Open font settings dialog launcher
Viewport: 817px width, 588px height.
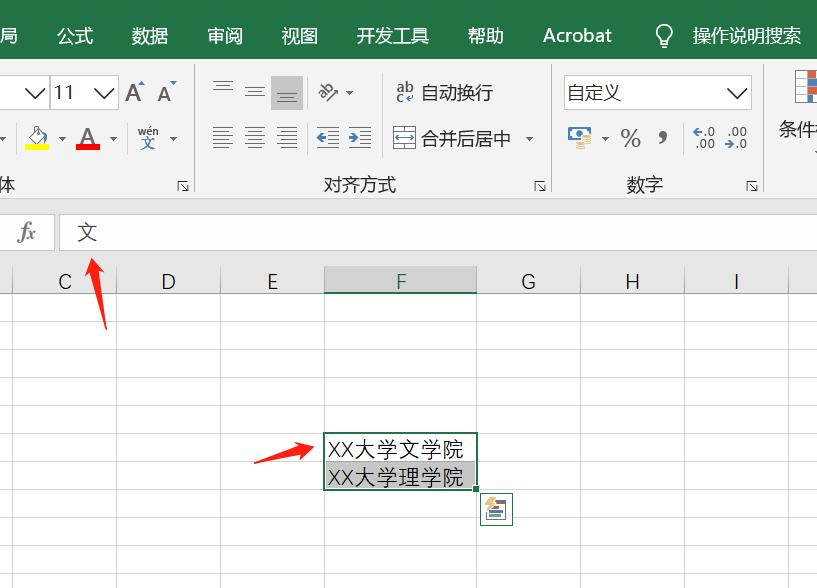(183, 186)
